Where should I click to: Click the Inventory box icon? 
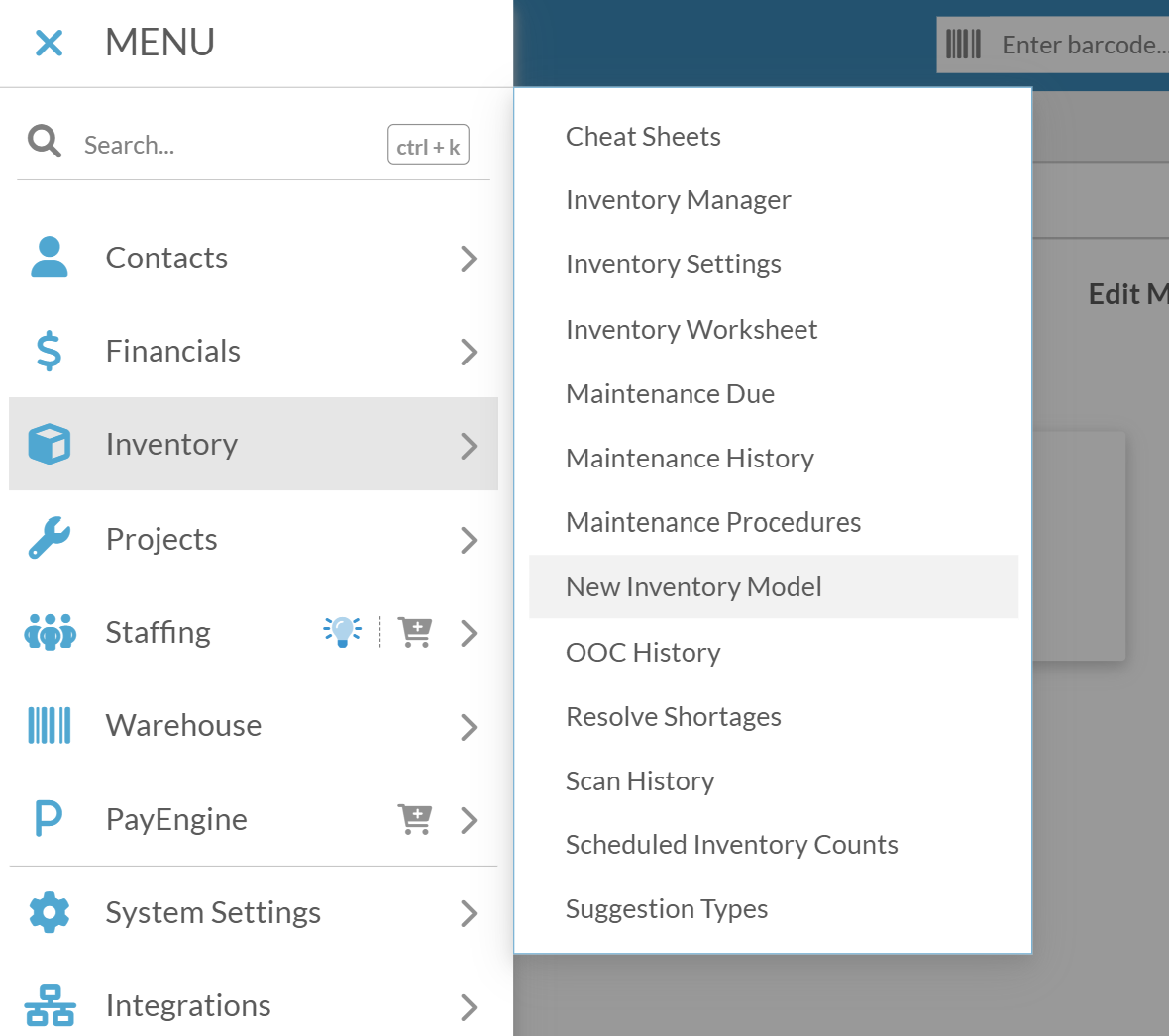tap(50, 445)
